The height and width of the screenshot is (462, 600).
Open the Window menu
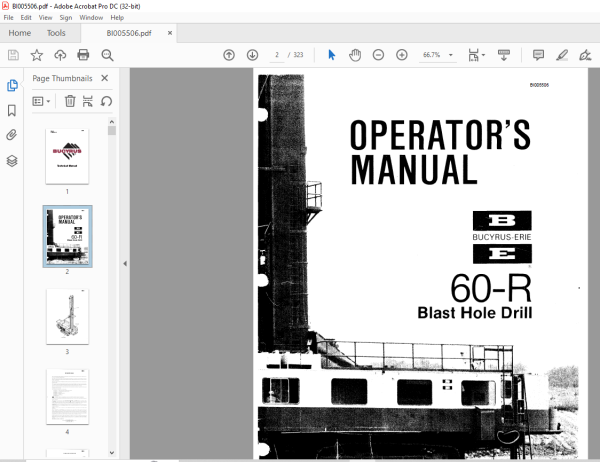point(91,18)
